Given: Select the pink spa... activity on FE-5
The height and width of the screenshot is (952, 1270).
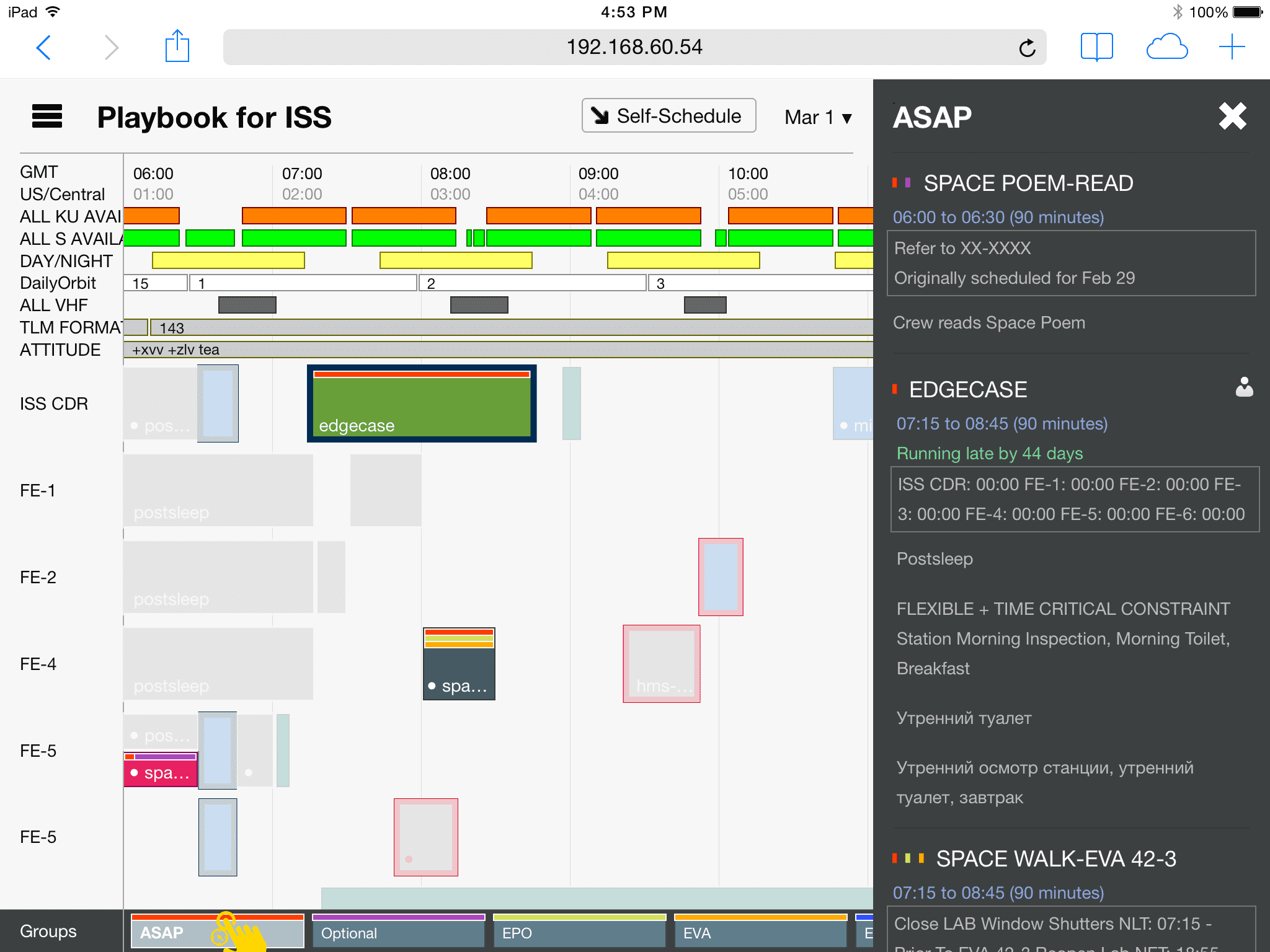Looking at the screenshot, I should click(161, 769).
